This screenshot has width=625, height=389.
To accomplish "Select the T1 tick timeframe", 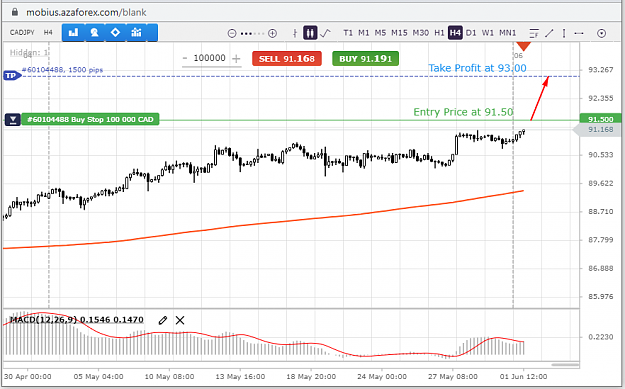I will click(348, 33).
